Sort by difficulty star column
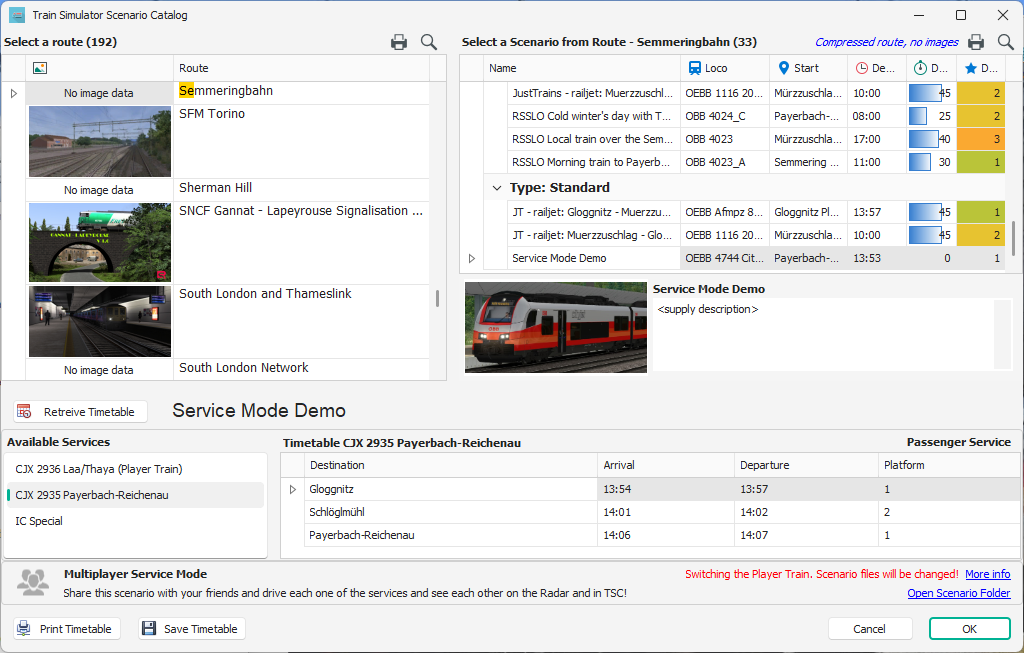Image resolution: width=1024 pixels, height=653 pixels. coord(981,68)
